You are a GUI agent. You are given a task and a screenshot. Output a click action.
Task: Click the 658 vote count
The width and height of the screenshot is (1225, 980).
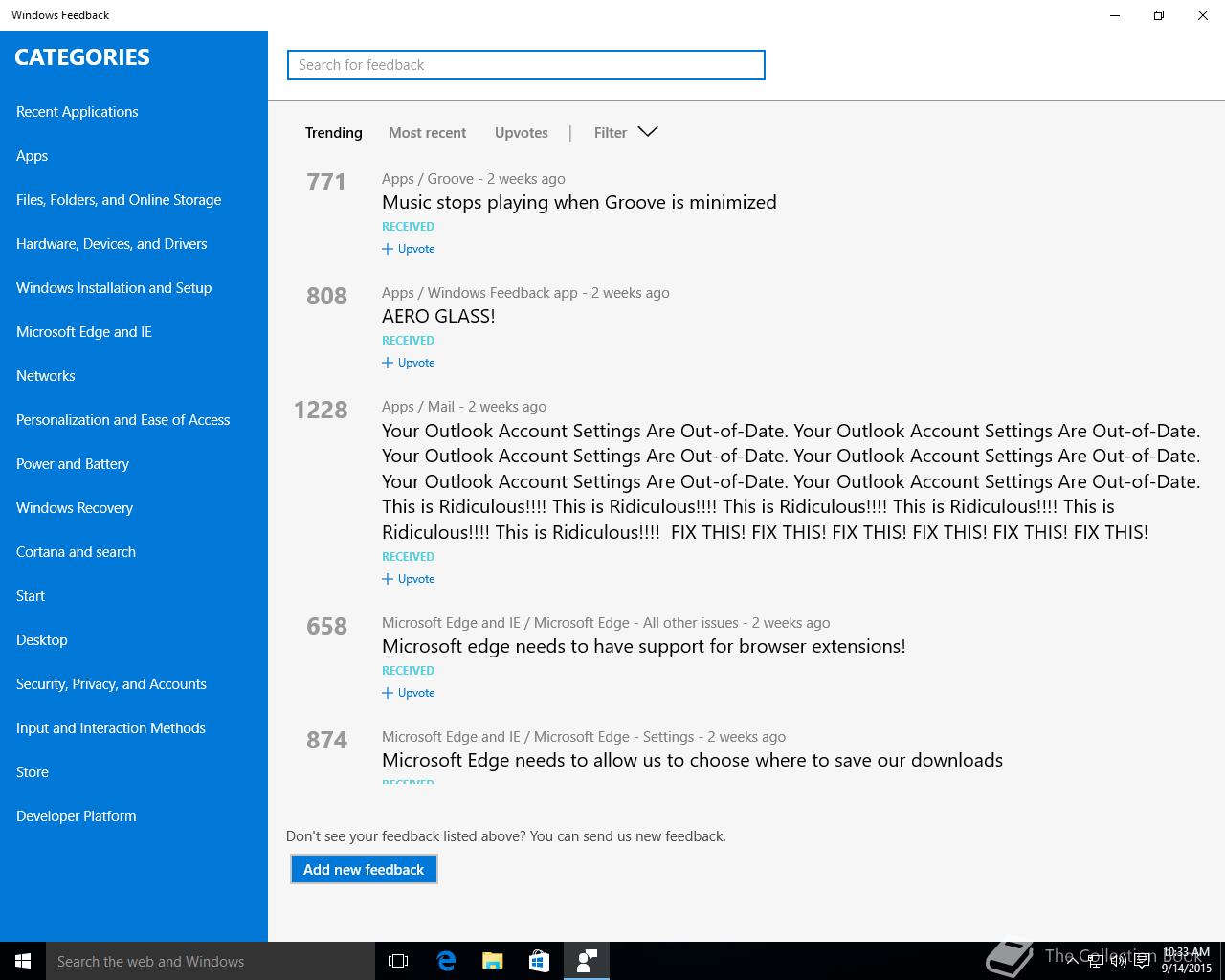click(326, 626)
